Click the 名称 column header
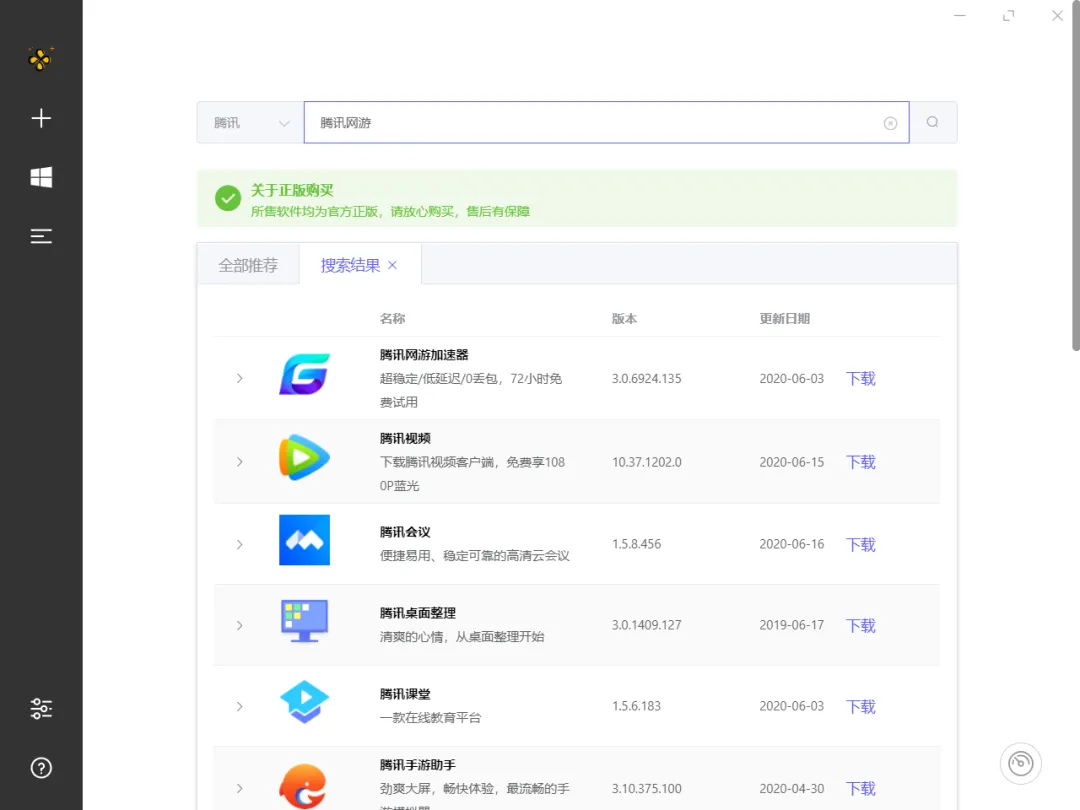 pyautogui.click(x=393, y=318)
